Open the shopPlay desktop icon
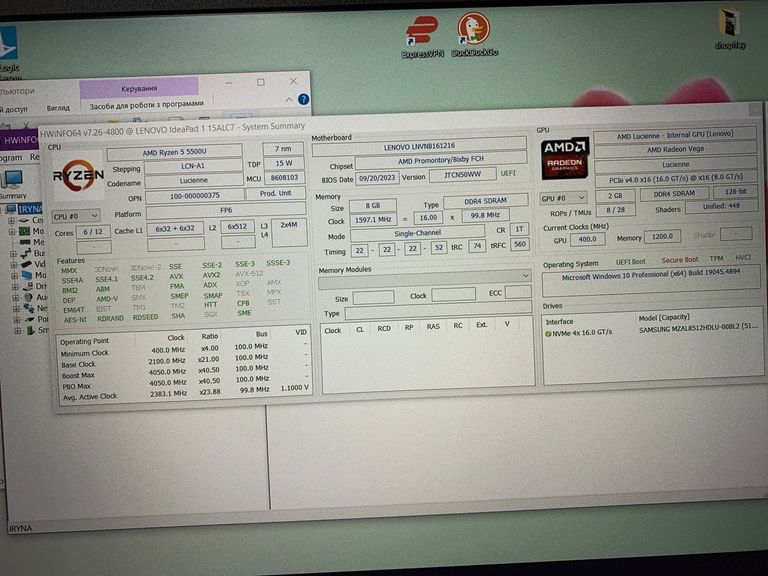Viewport: 768px width, 576px height. point(730,28)
